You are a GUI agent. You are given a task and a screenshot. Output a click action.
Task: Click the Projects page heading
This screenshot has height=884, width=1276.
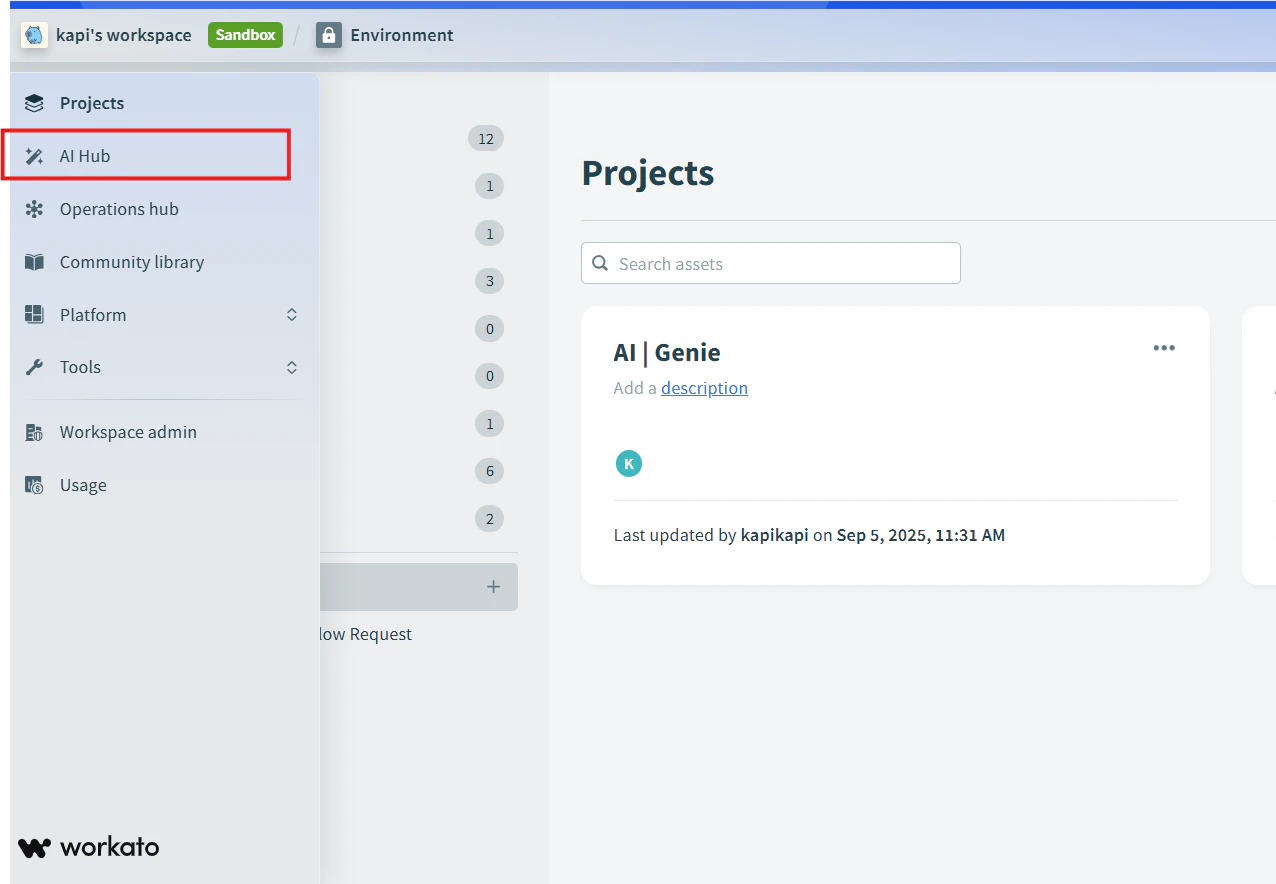(648, 173)
